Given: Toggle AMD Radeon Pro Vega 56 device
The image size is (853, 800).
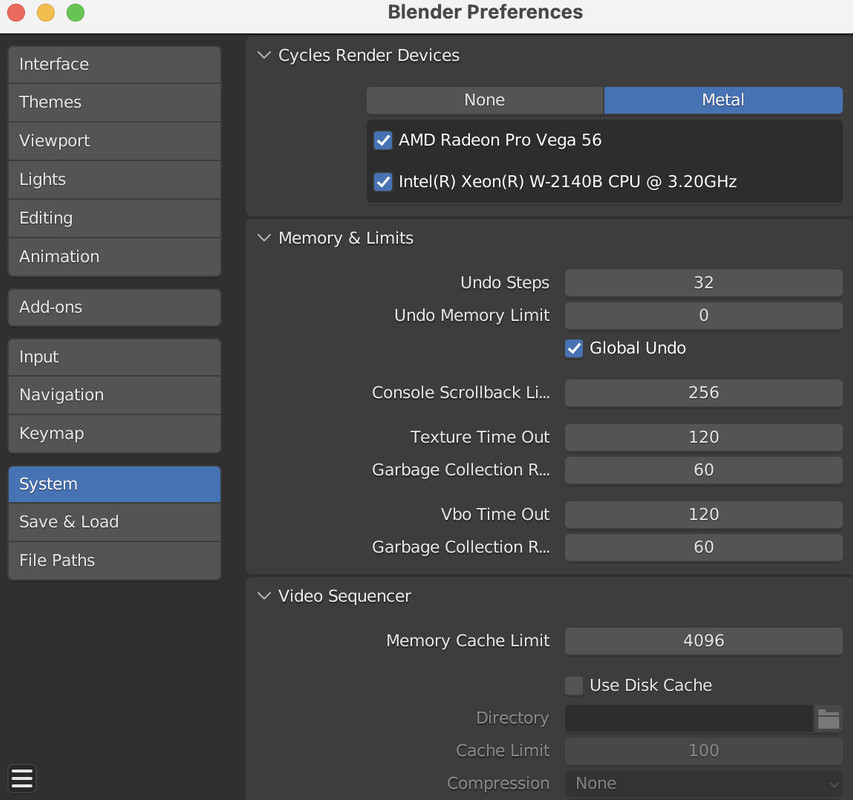Looking at the screenshot, I should [x=383, y=140].
